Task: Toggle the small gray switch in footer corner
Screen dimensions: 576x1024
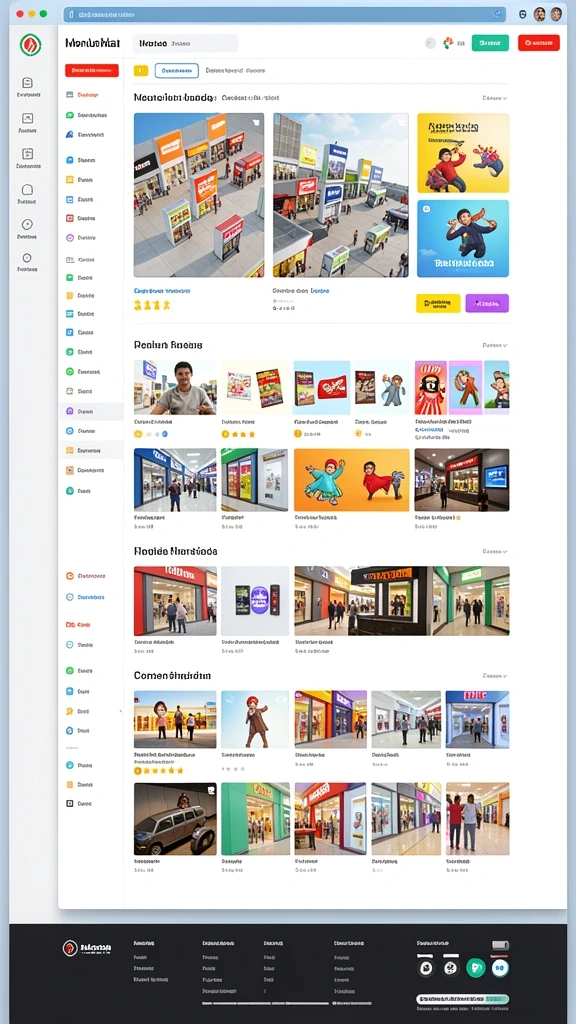Action: point(500,945)
